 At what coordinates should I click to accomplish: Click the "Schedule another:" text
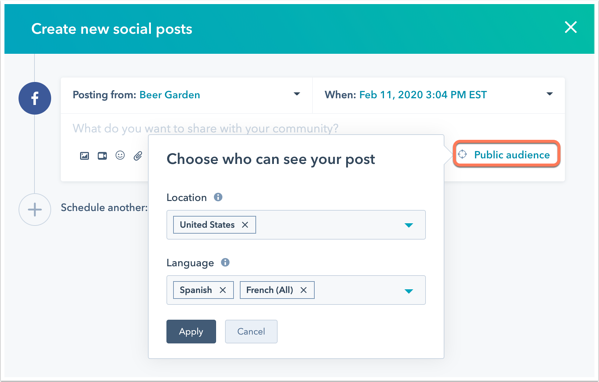pyautogui.click(x=104, y=208)
